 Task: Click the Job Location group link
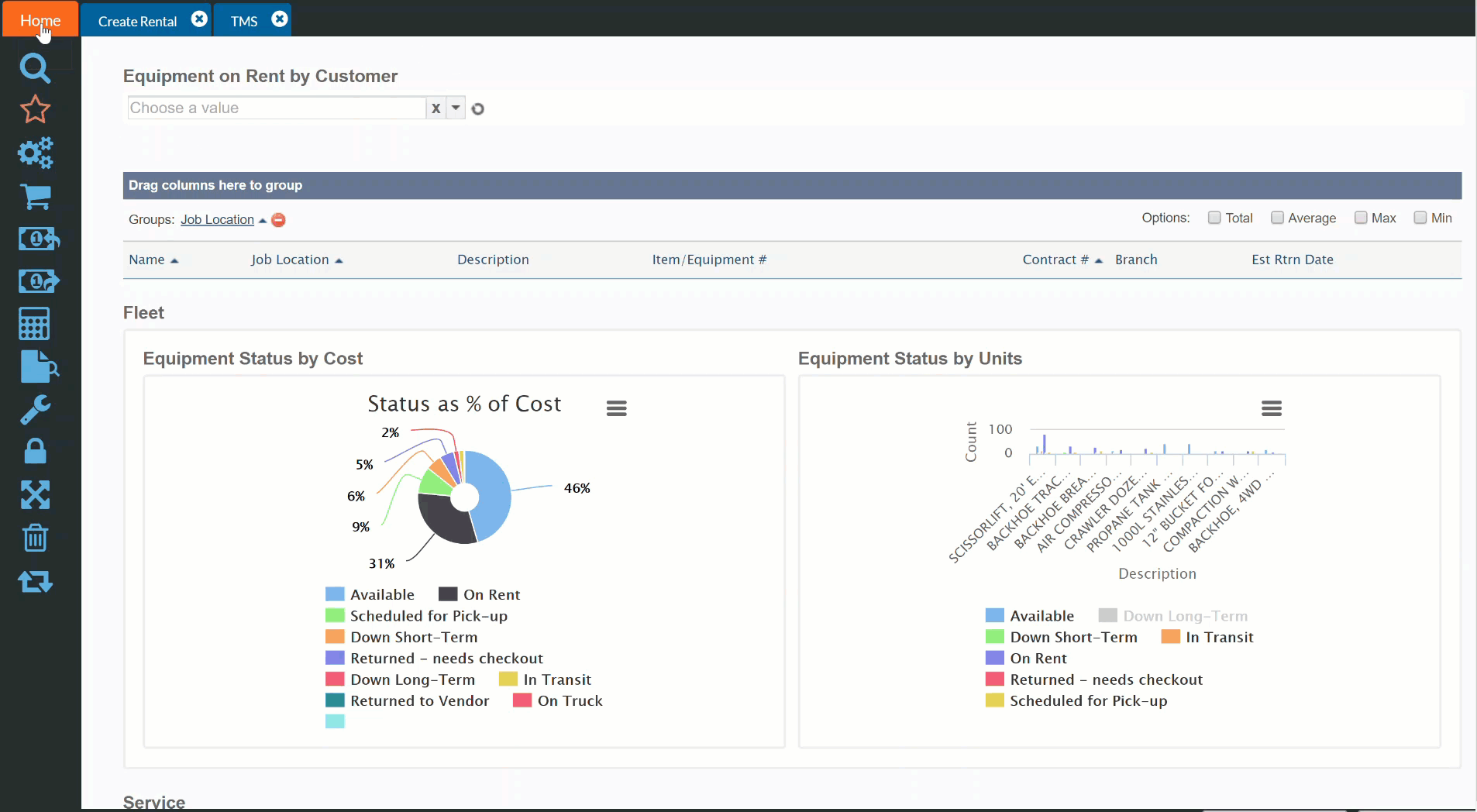[x=218, y=219]
